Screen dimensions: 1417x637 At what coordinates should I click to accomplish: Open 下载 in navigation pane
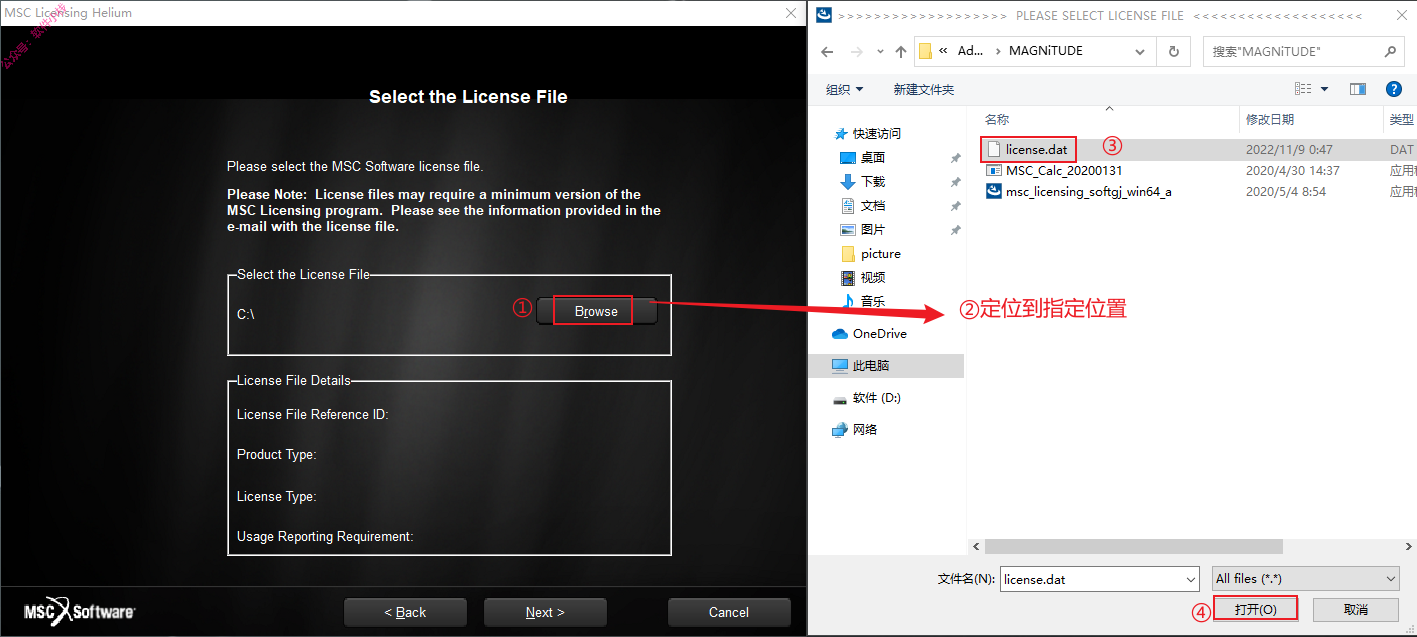pos(872,181)
